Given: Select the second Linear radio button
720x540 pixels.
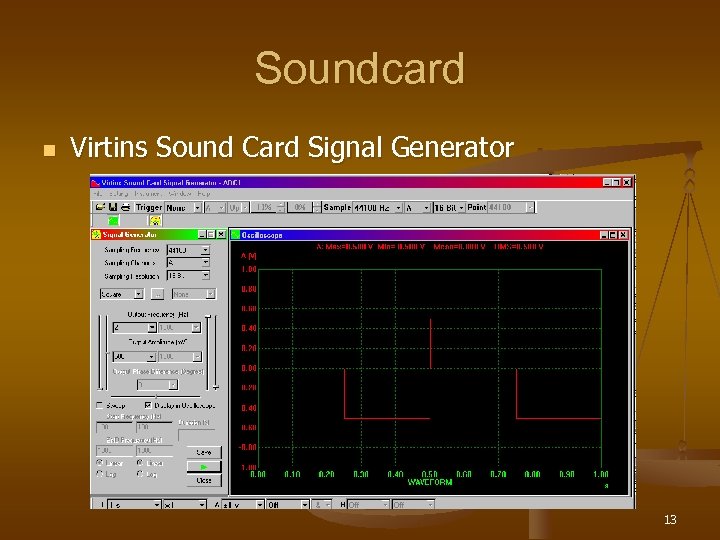Looking at the screenshot, I should 140,463.
